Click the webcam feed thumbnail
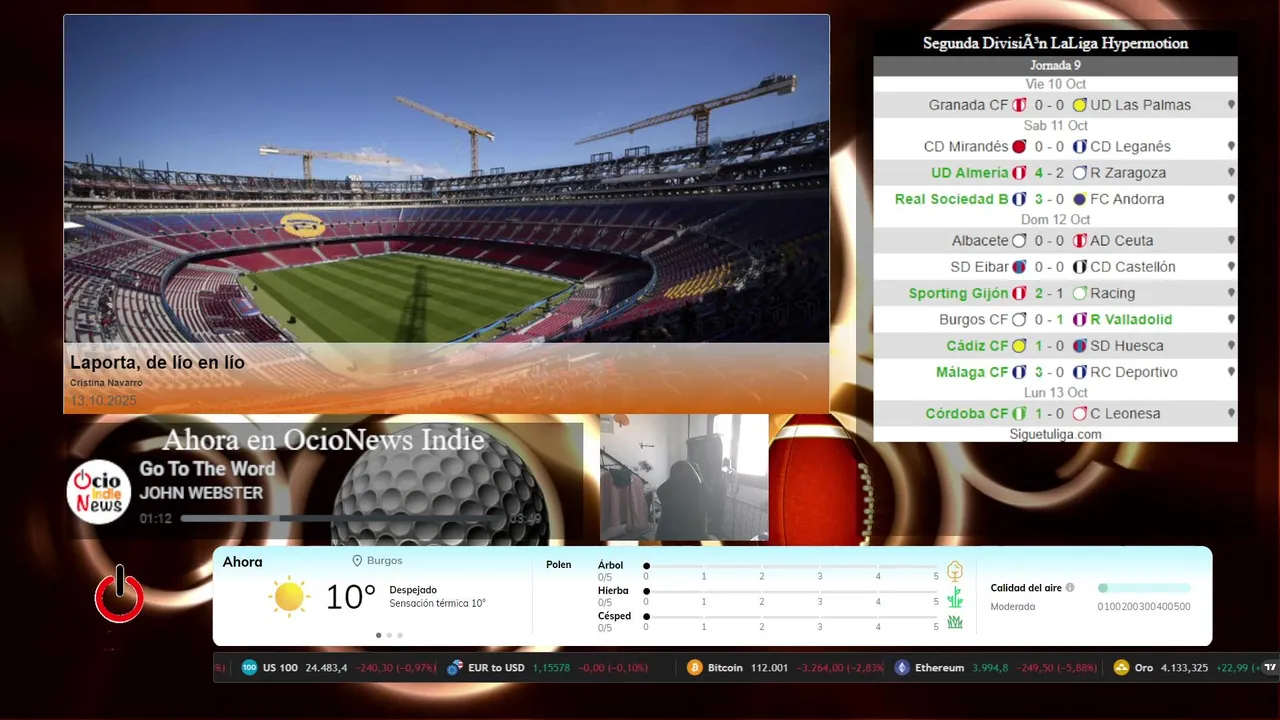The width and height of the screenshot is (1280, 720). point(684,478)
